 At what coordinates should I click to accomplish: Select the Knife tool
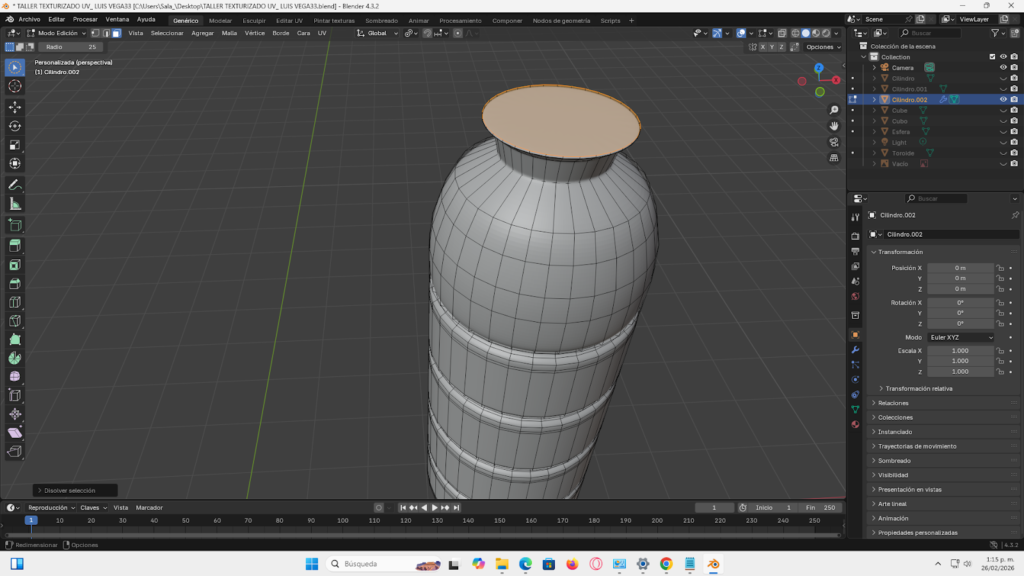coord(14,322)
